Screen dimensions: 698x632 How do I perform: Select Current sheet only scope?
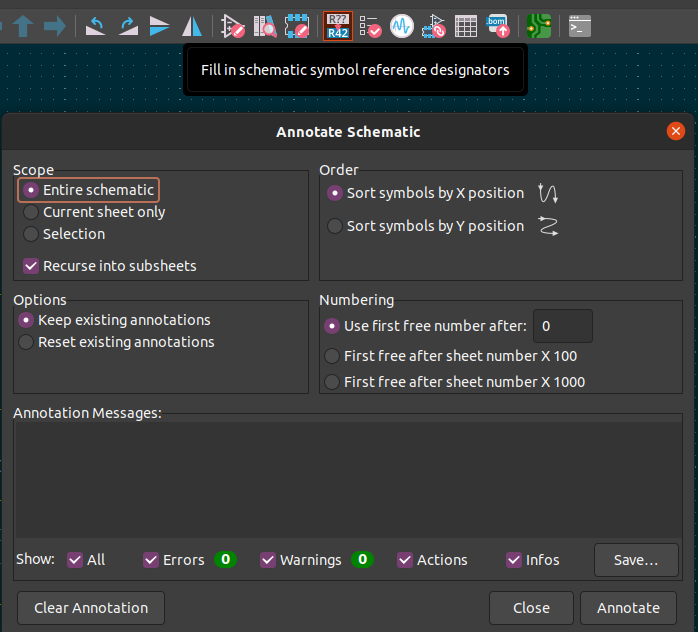click(94, 212)
